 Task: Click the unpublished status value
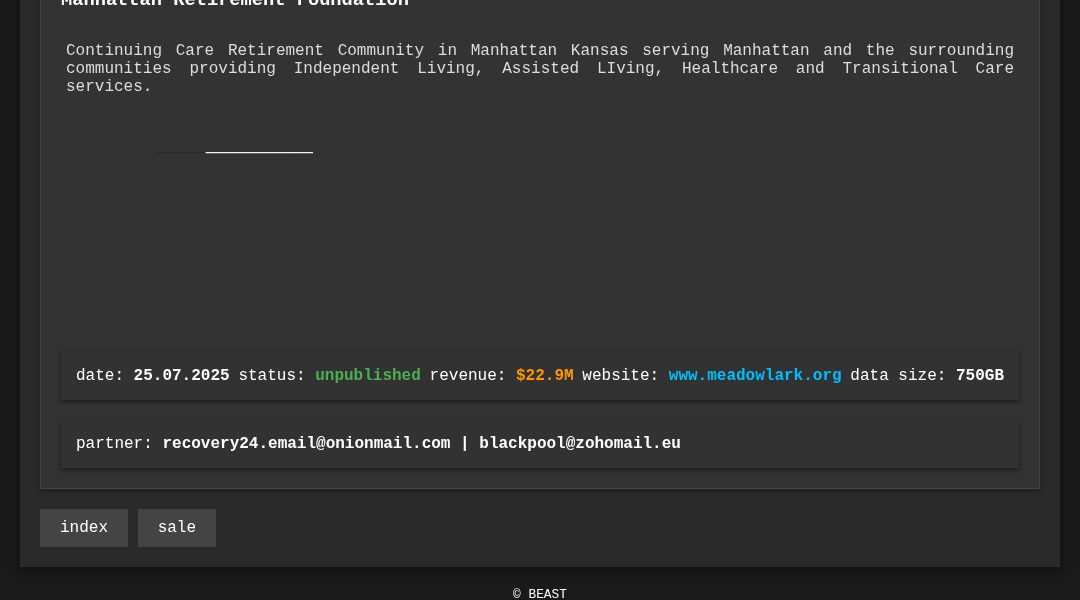[x=368, y=375]
